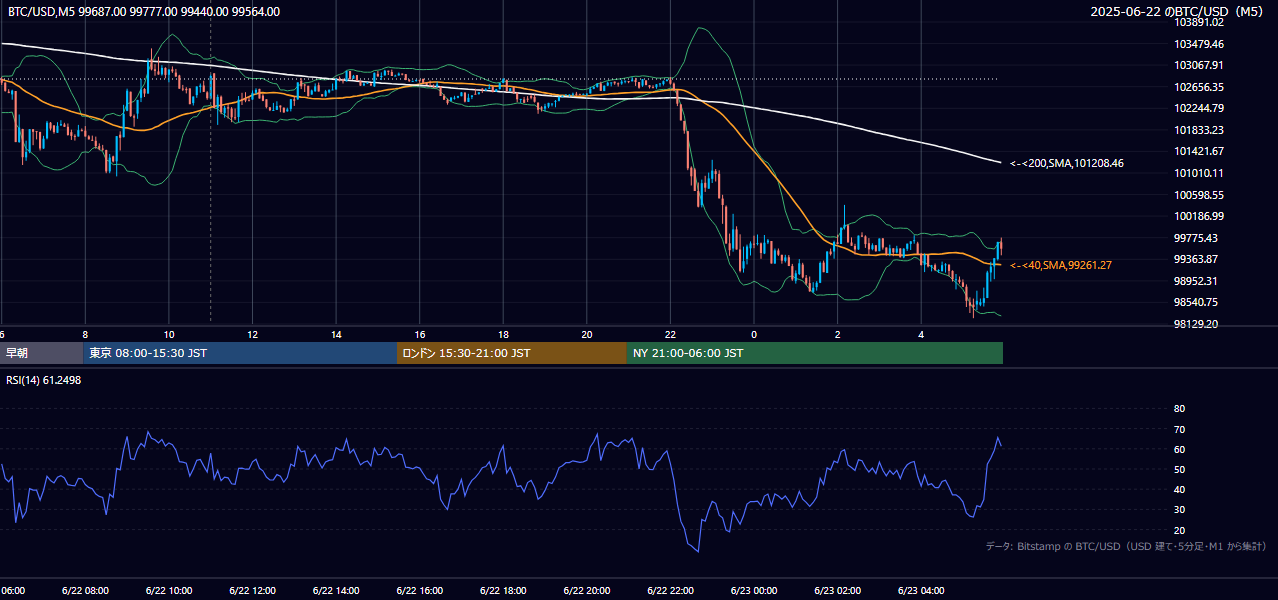Click the Bitstamp data source note
This screenshot has height=600, width=1278.
1126,547
